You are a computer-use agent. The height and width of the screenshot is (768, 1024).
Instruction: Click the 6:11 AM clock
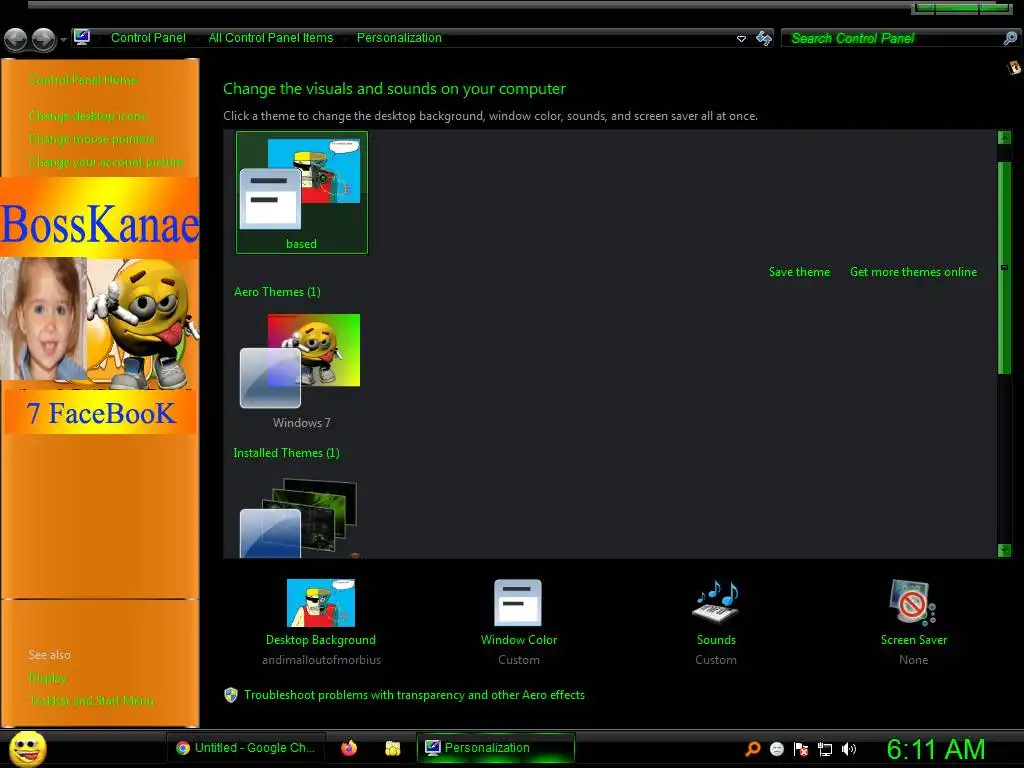(x=936, y=749)
